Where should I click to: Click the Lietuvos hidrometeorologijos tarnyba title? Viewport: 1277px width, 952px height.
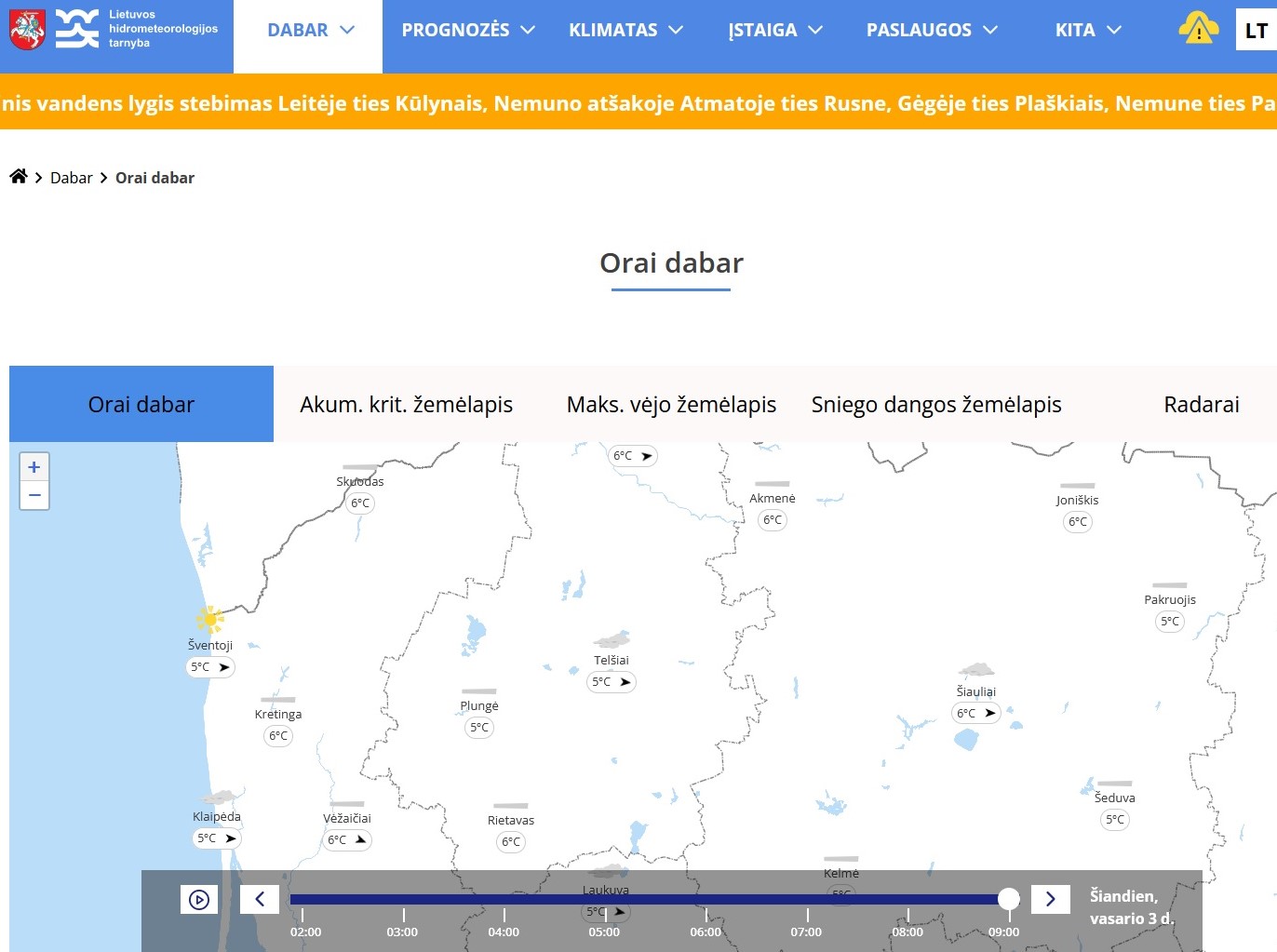(x=163, y=29)
